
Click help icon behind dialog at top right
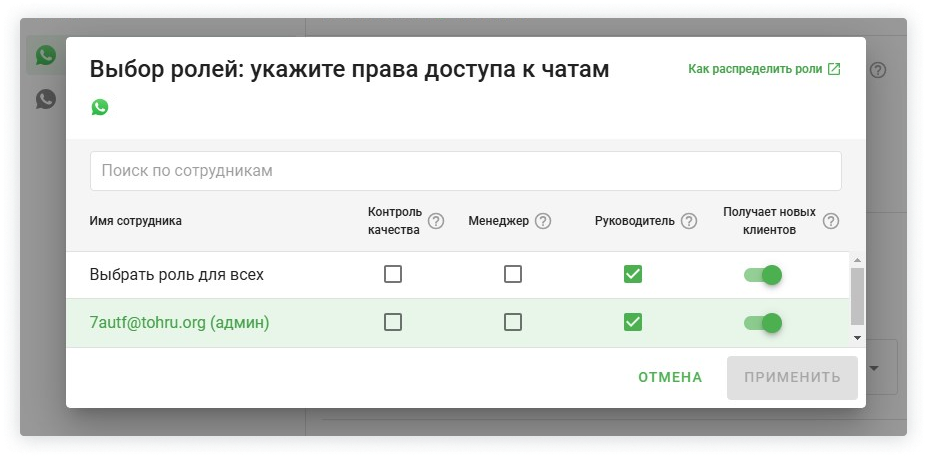[878, 70]
